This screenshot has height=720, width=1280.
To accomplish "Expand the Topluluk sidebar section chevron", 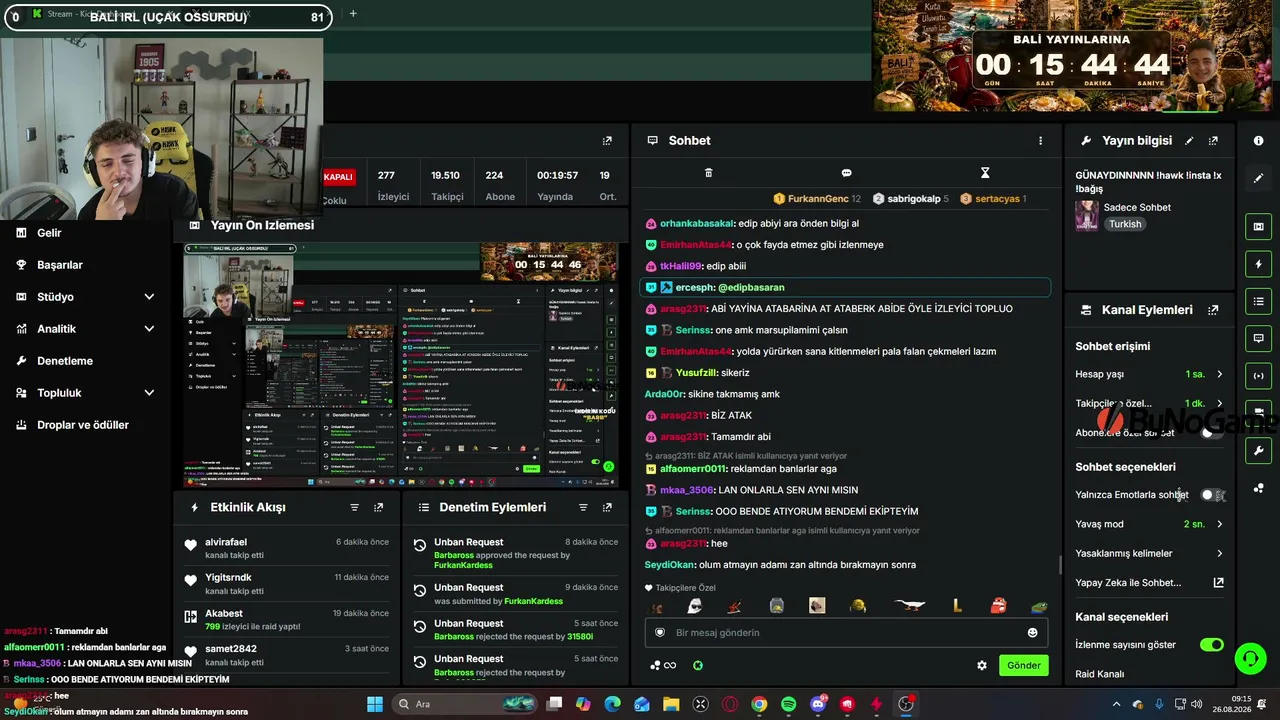I will [149, 393].
